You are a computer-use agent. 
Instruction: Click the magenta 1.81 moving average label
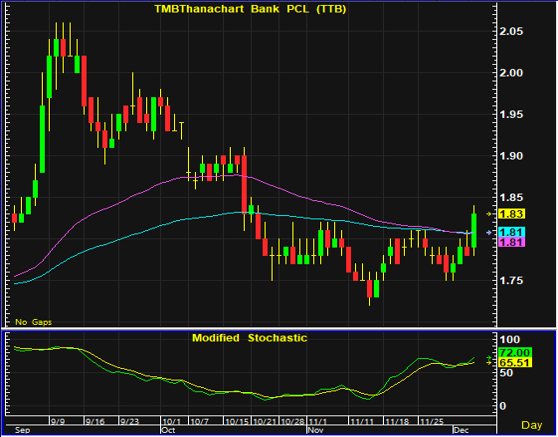tap(512, 242)
